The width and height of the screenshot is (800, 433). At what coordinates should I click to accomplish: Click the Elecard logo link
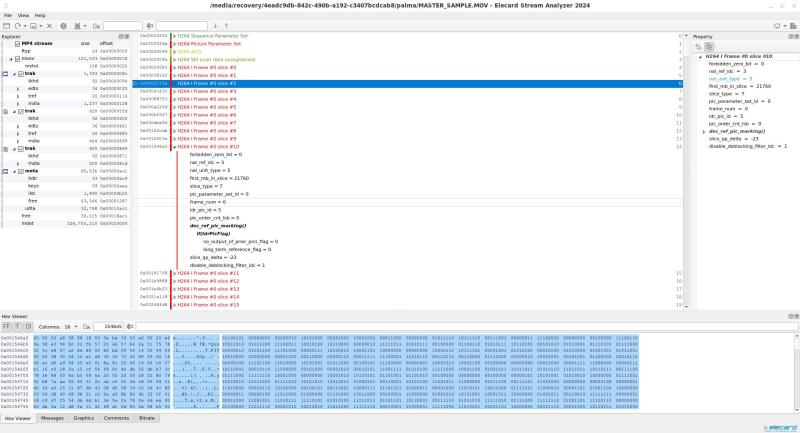(782, 427)
